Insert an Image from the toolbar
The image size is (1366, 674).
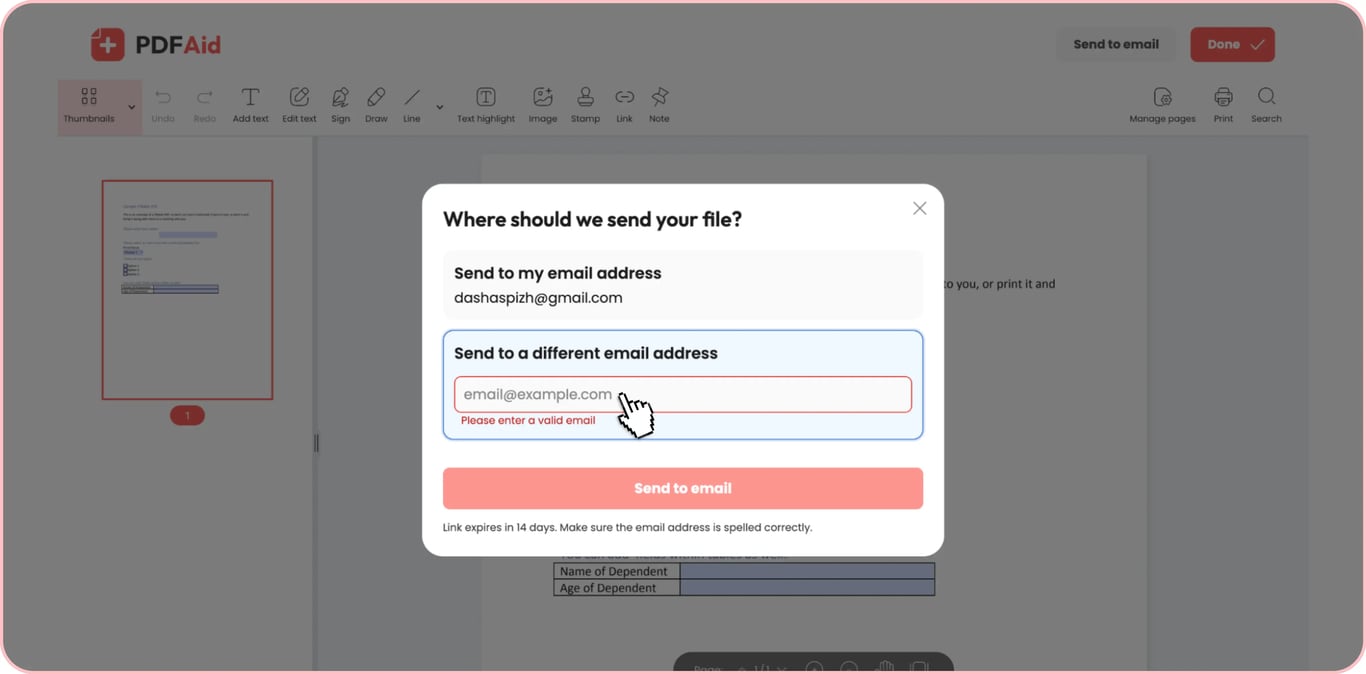coord(543,105)
